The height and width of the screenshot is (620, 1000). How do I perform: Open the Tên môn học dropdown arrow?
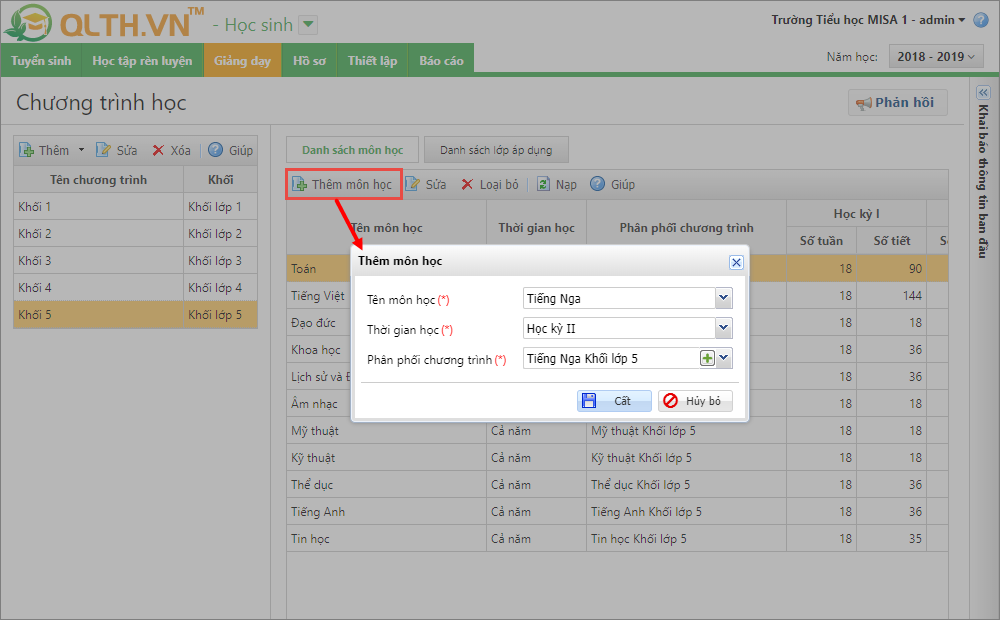tap(723, 298)
